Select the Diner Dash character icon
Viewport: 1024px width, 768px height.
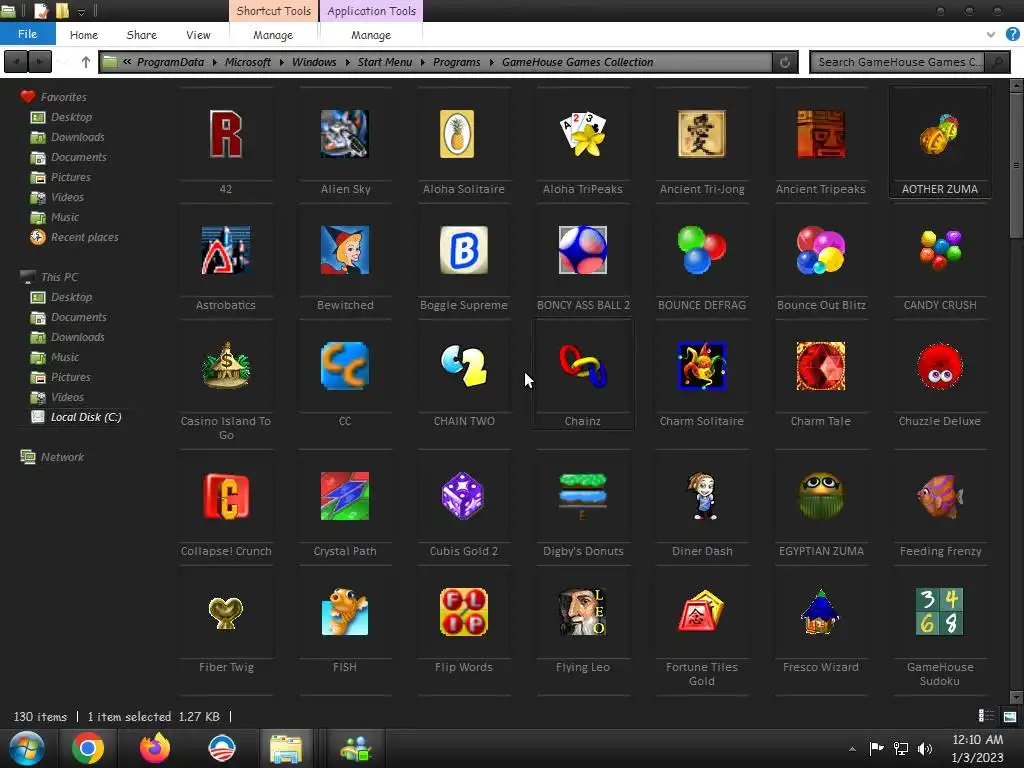click(x=701, y=496)
